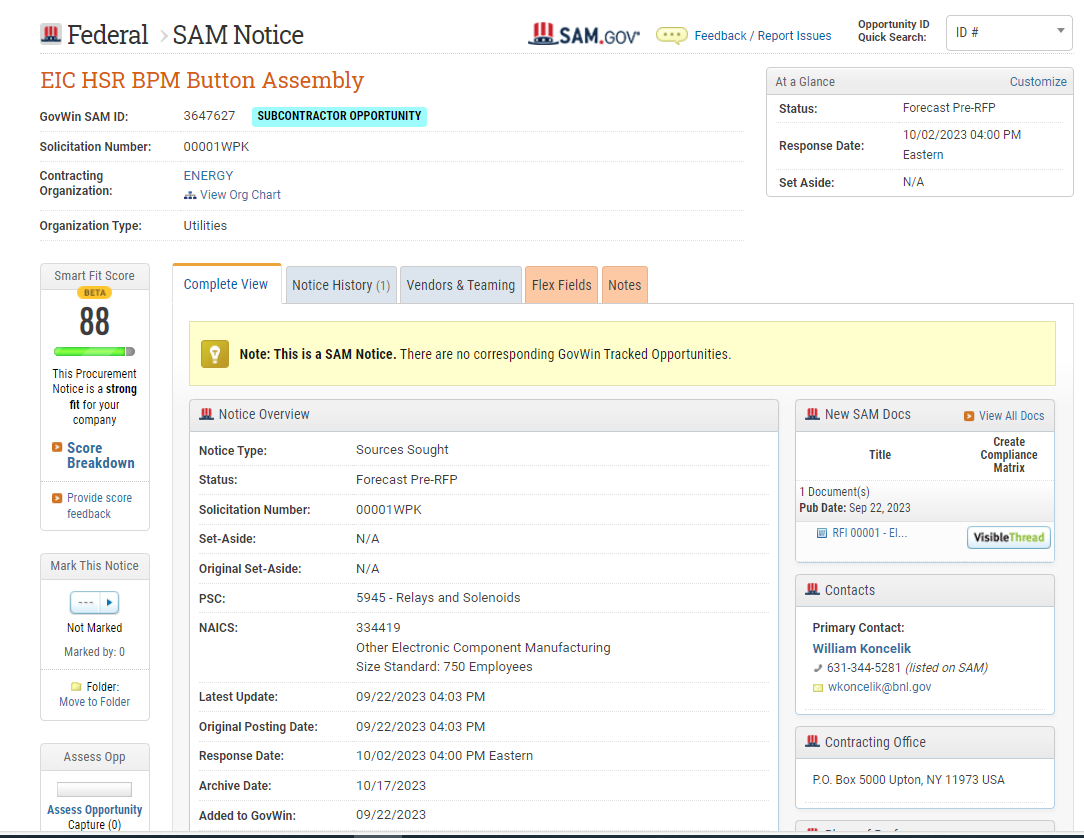1084x838 pixels.
Task: Select the Flex Fields tab
Action: (561, 285)
